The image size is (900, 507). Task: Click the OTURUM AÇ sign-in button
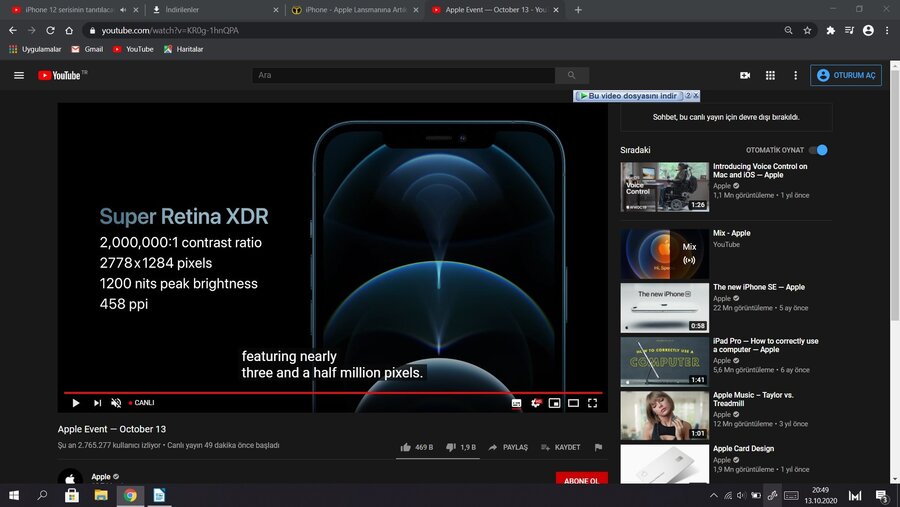pyautogui.click(x=845, y=75)
